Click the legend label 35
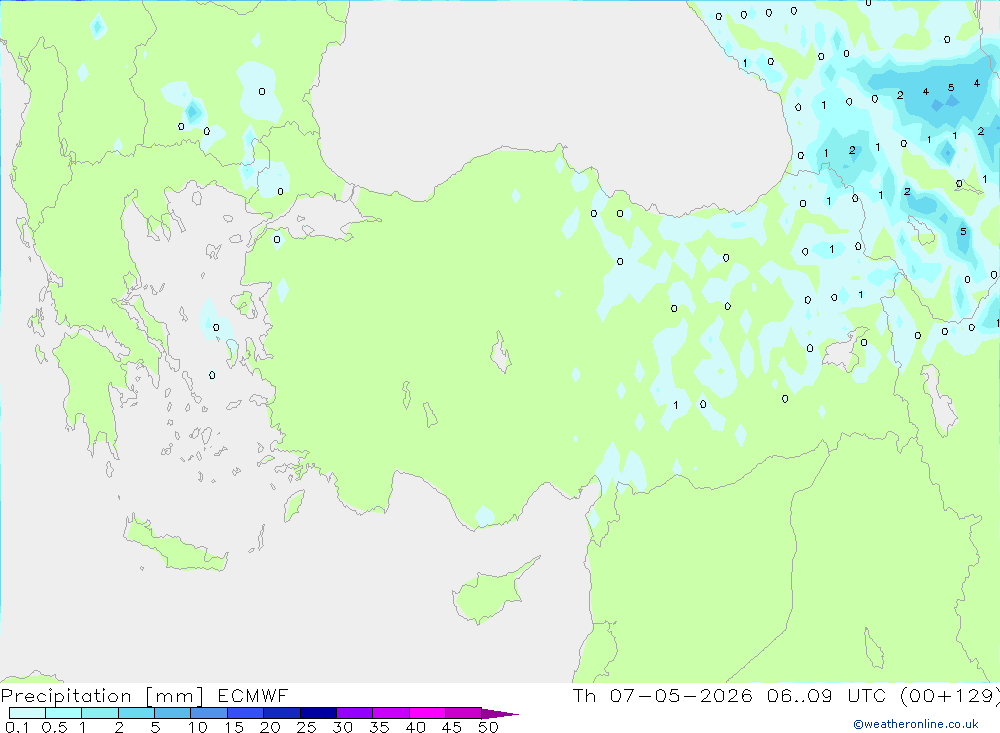This screenshot has width=1000, height=733. point(379,727)
